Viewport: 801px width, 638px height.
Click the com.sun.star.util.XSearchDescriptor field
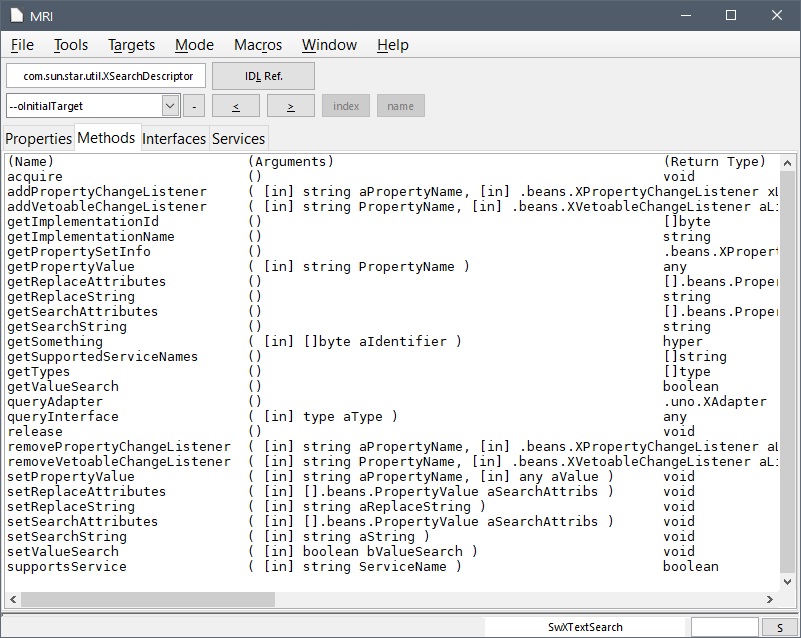(106, 76)
